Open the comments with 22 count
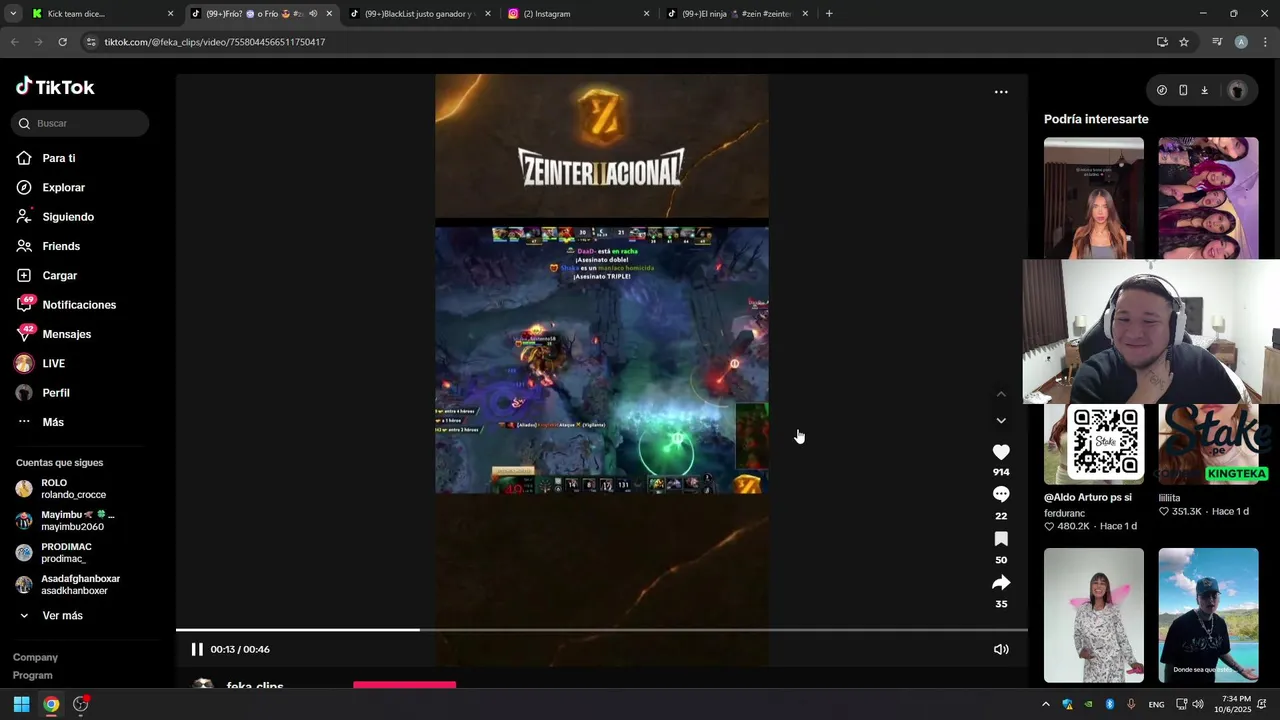1280x720 pixels. [1001, 495]
